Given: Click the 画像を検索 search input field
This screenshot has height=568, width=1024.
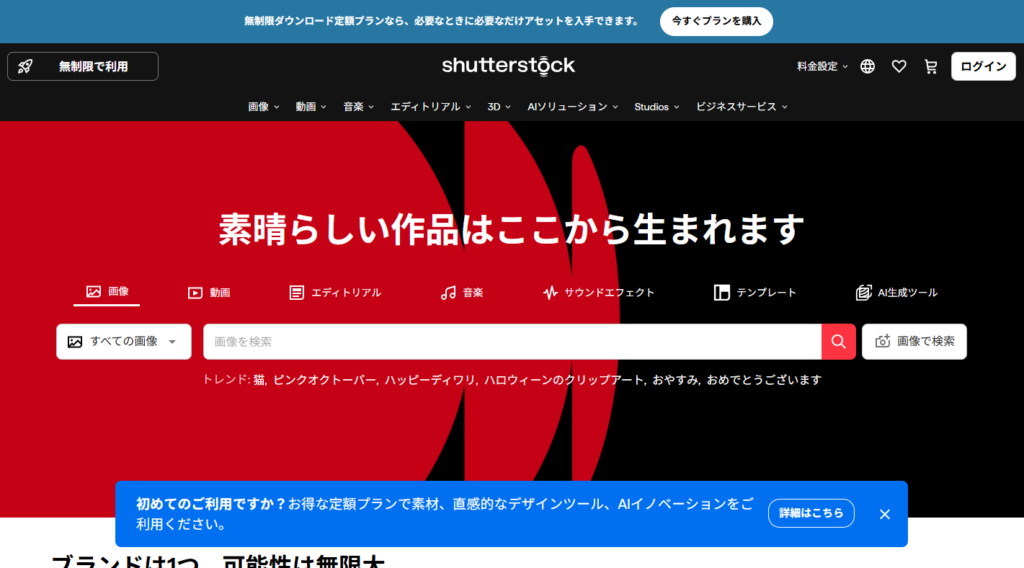Looking at the screenshot, I should point(512,341).
